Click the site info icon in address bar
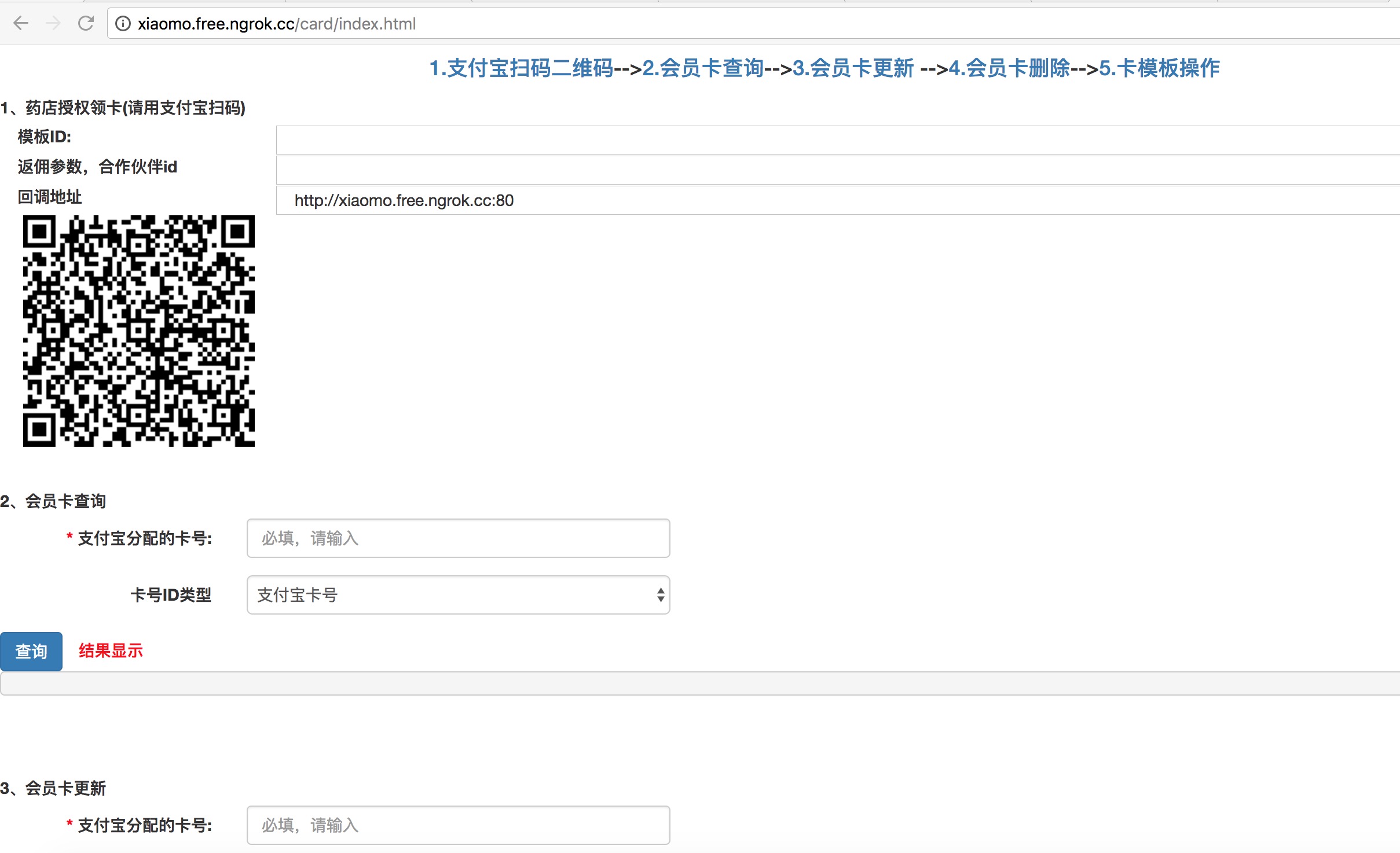Image resolution: width=1400 pixels, height=853 pixels. tap(123, 24)
